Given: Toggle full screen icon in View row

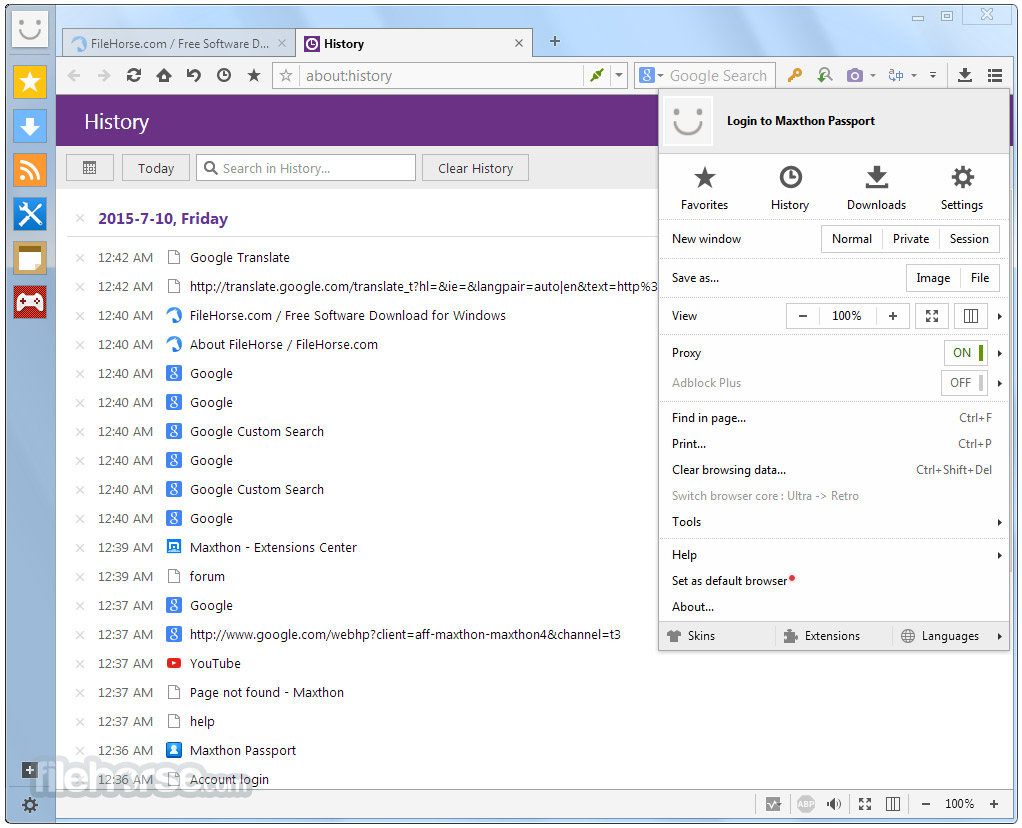Looking at the screenshot, I should (x=932, y=316).
